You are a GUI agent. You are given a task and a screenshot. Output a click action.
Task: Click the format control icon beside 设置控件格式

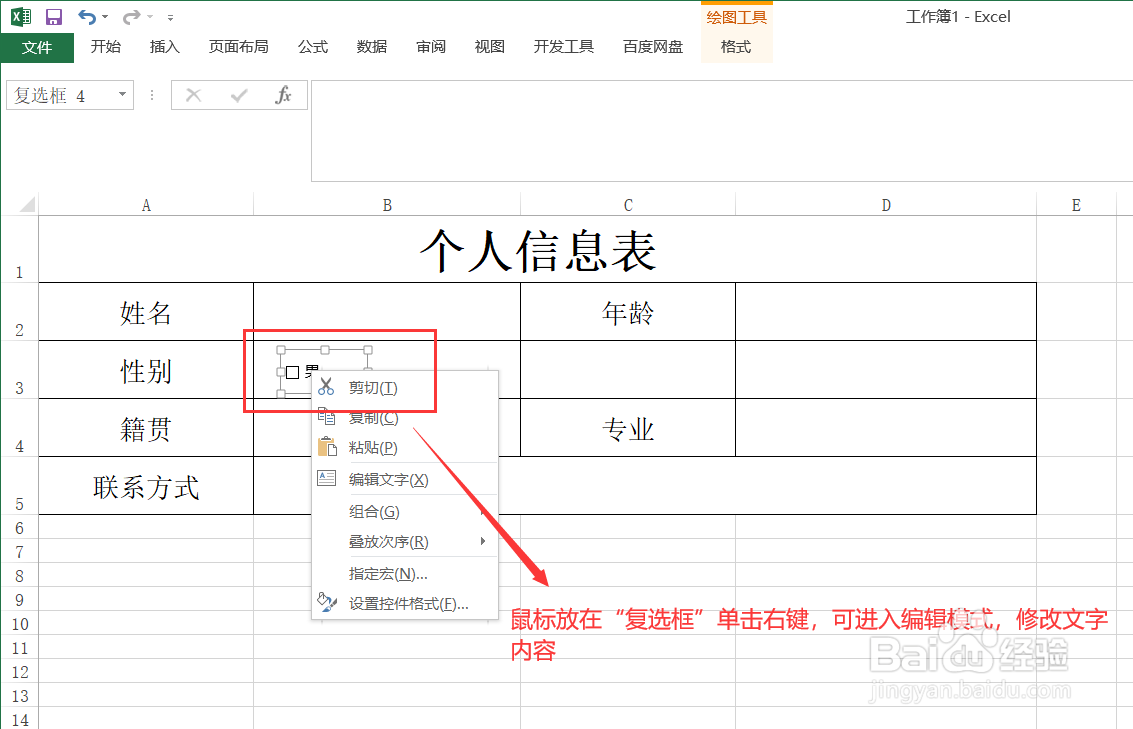pyautogui.click(x=327, y=602)
